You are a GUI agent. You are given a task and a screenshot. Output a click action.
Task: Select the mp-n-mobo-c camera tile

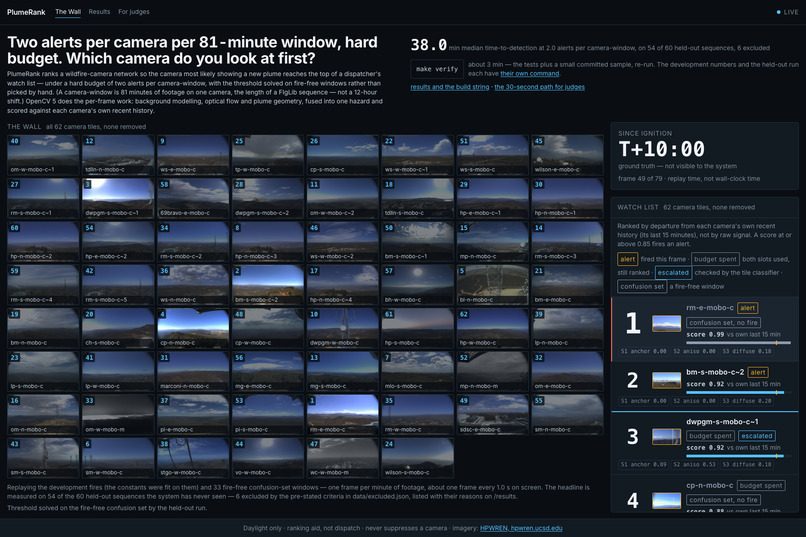[x=492, y=242]
